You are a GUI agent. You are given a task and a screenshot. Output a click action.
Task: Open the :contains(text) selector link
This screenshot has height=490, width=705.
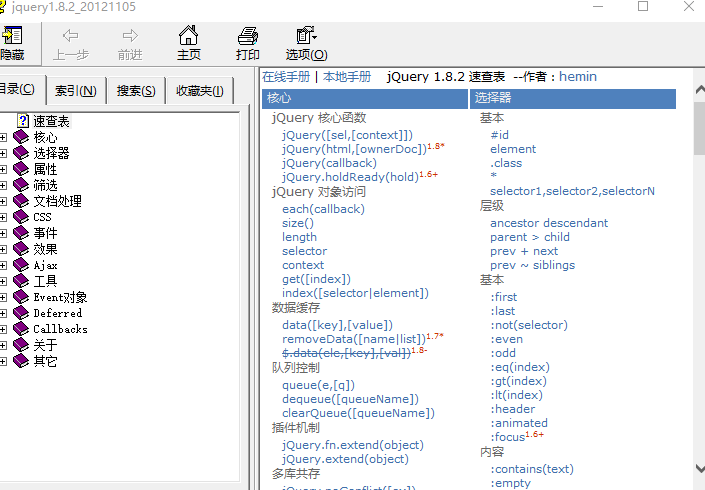click(x=531, y=469)
